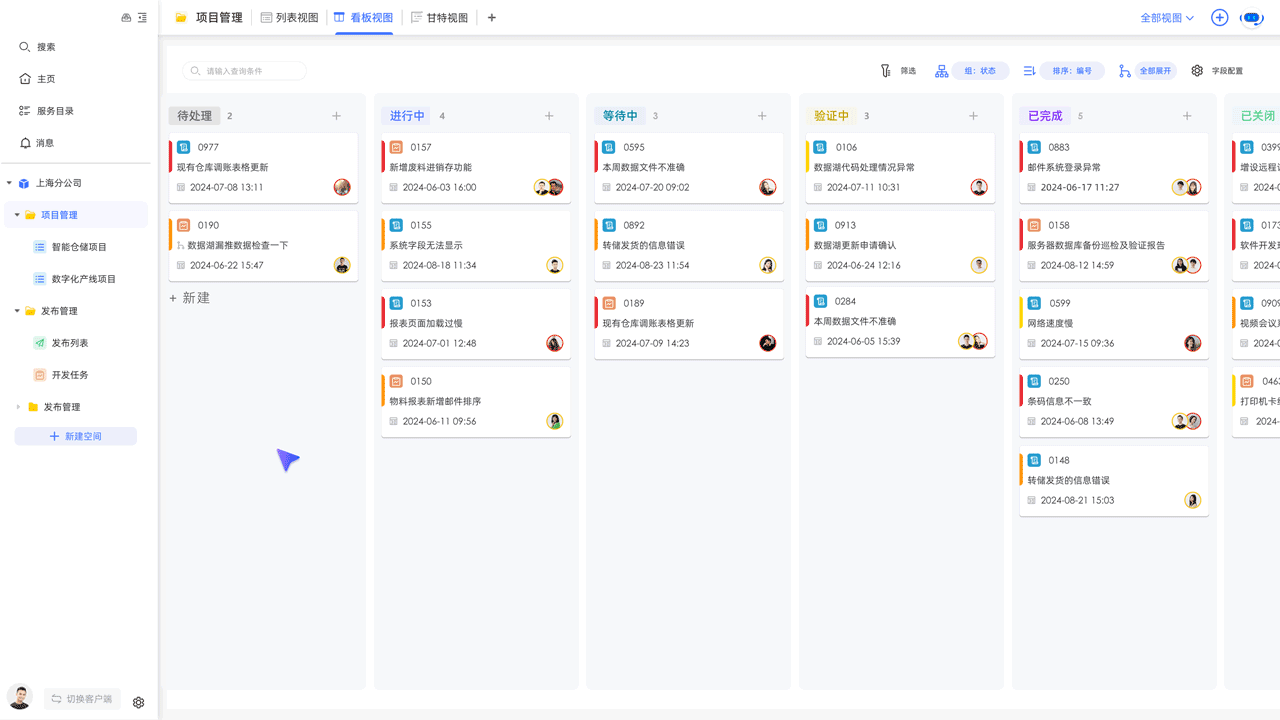The height and width of the screenshot is (720, 1280).
Task: Click the orange type icon on card 0190
Action: coord(184,225)
